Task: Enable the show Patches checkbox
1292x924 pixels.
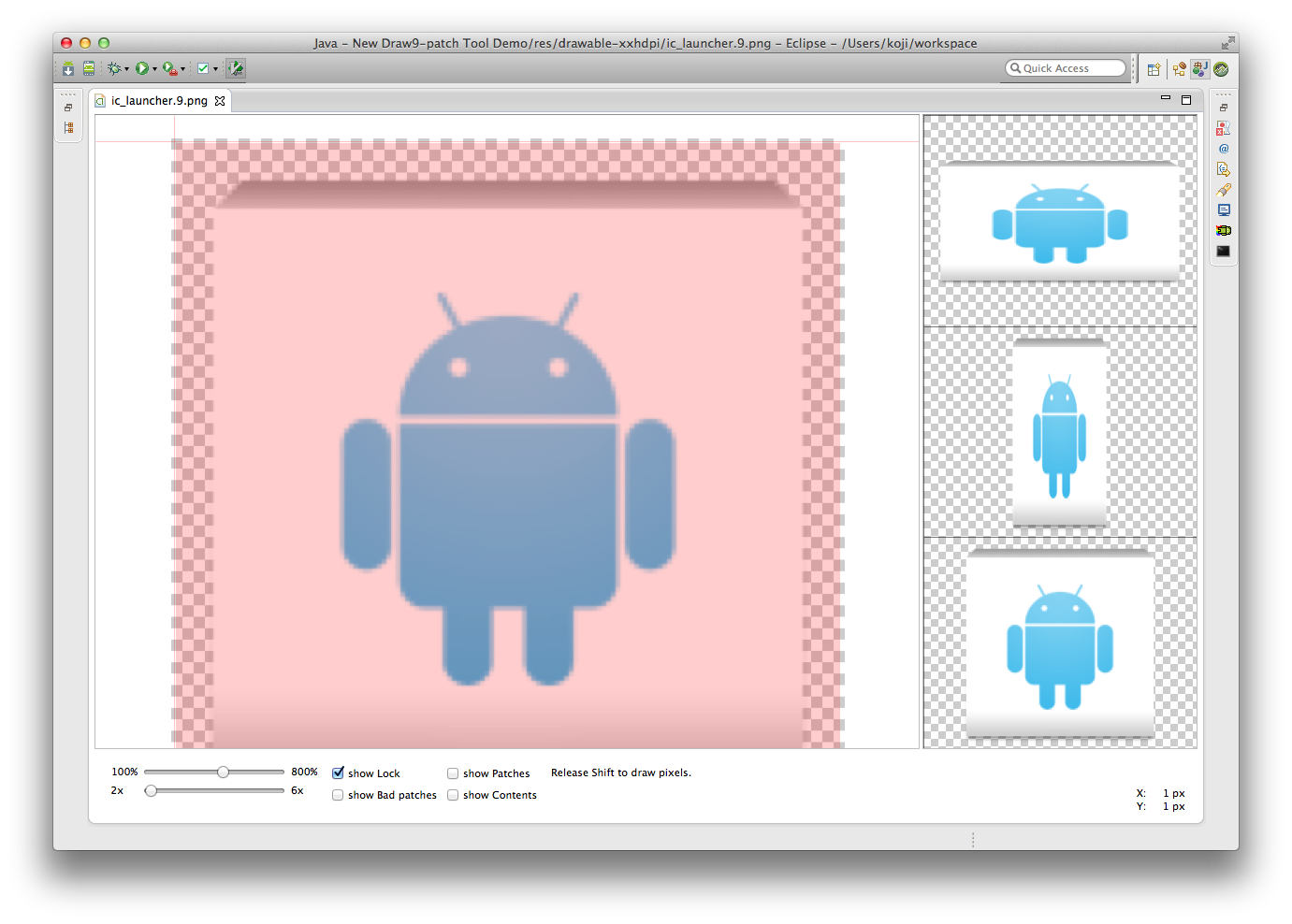Action: pyautogui.click(x=453, y=772)
